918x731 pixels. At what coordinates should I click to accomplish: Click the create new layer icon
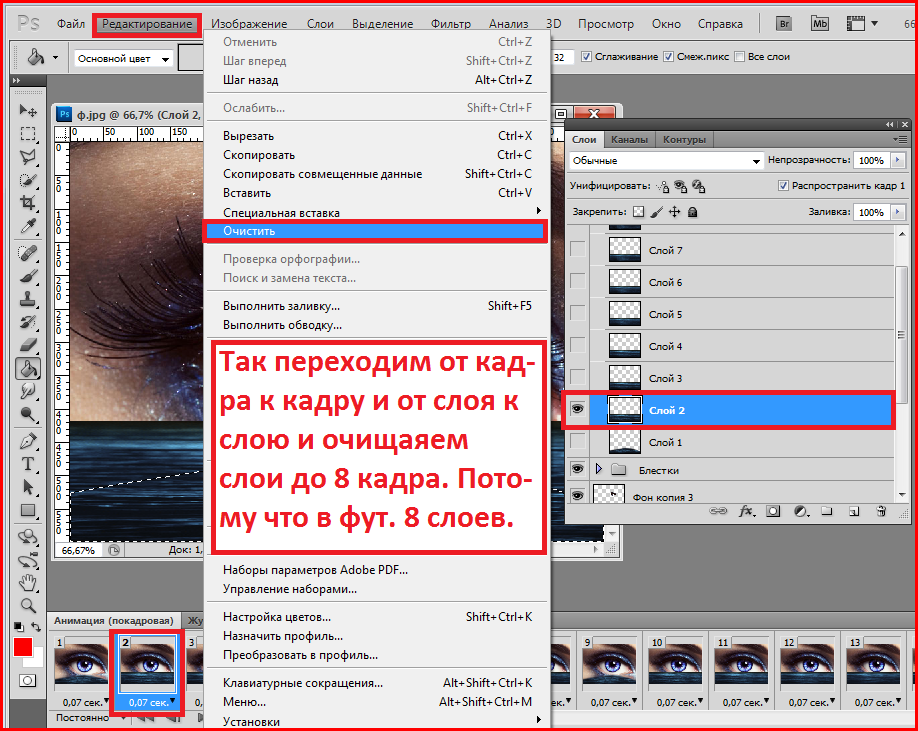[x=854, y=512]
